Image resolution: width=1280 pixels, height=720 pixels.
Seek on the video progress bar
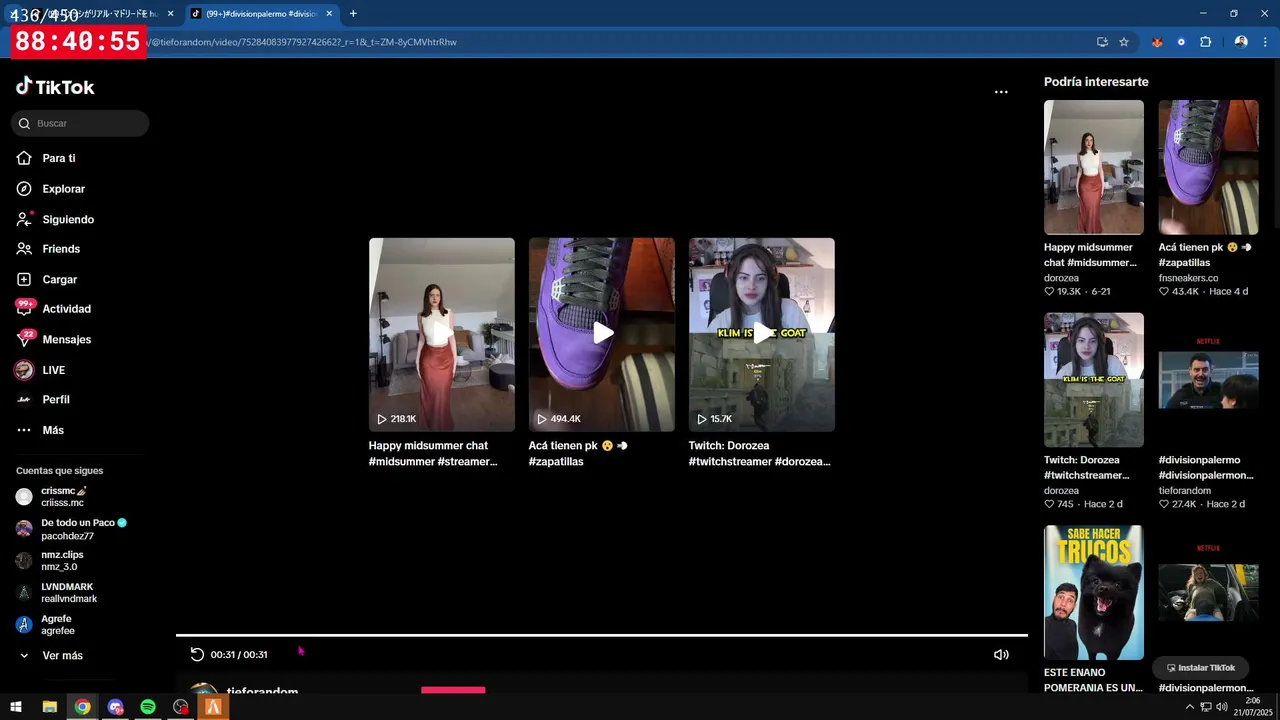coord(602,635)
